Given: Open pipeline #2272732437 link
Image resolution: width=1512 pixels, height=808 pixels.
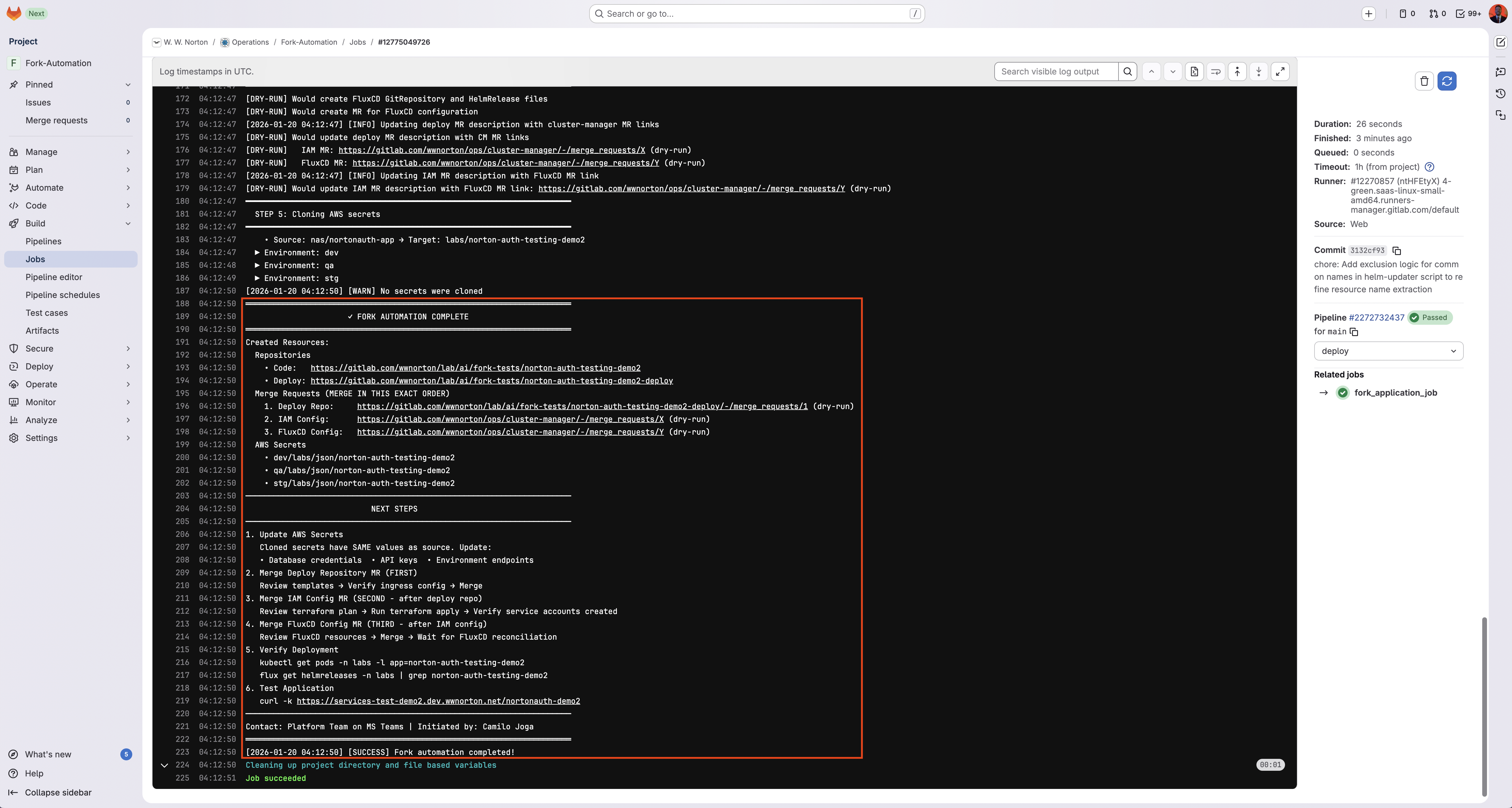Looking at the screenshot, I should click(x=1376, y=318).
